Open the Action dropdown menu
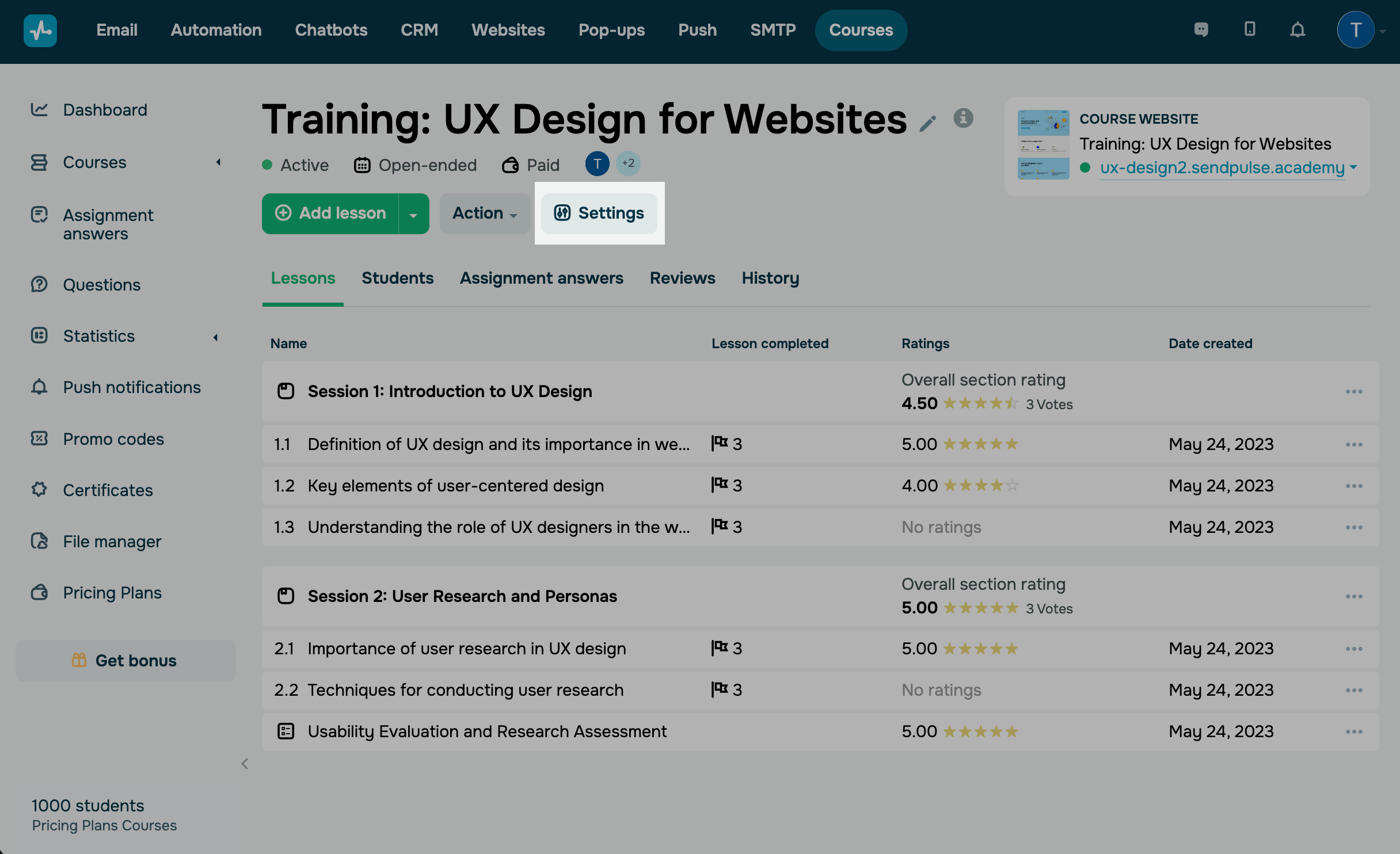This screenshot has width=1400, height=854. point(485,213)
